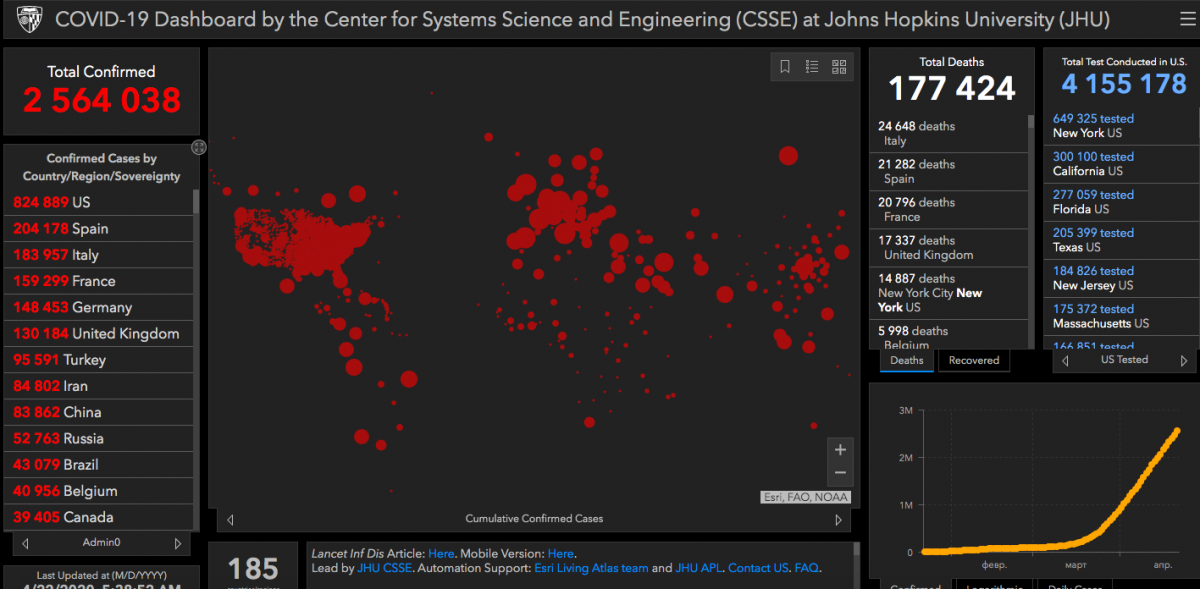Select the '43 079 Brazil' row
The height and width of the screenshot is (589, 1200).
coord(98,465)
